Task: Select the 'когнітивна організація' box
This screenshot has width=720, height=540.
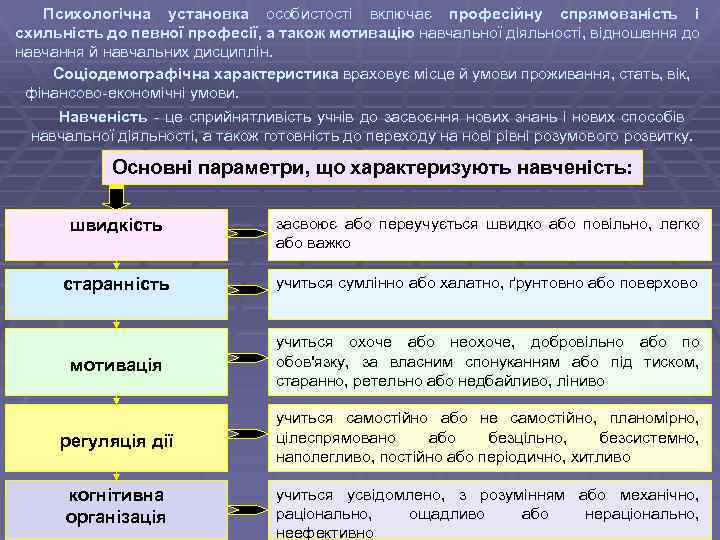Action: (116, 510)
